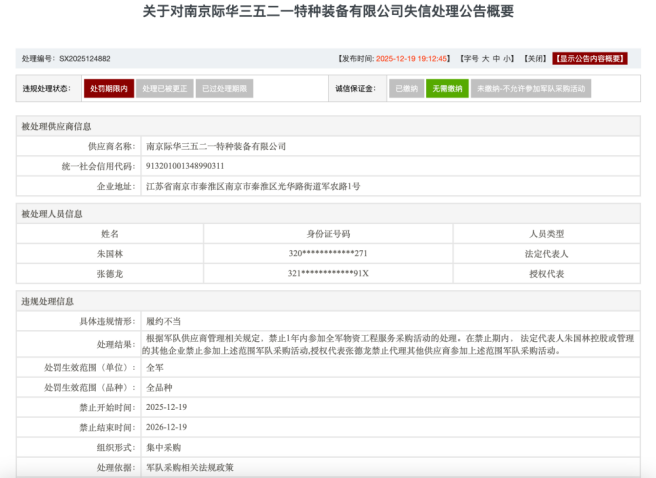Click the 显示公告内容概要 button
656x478 pixels.
(x=591, y=58)
